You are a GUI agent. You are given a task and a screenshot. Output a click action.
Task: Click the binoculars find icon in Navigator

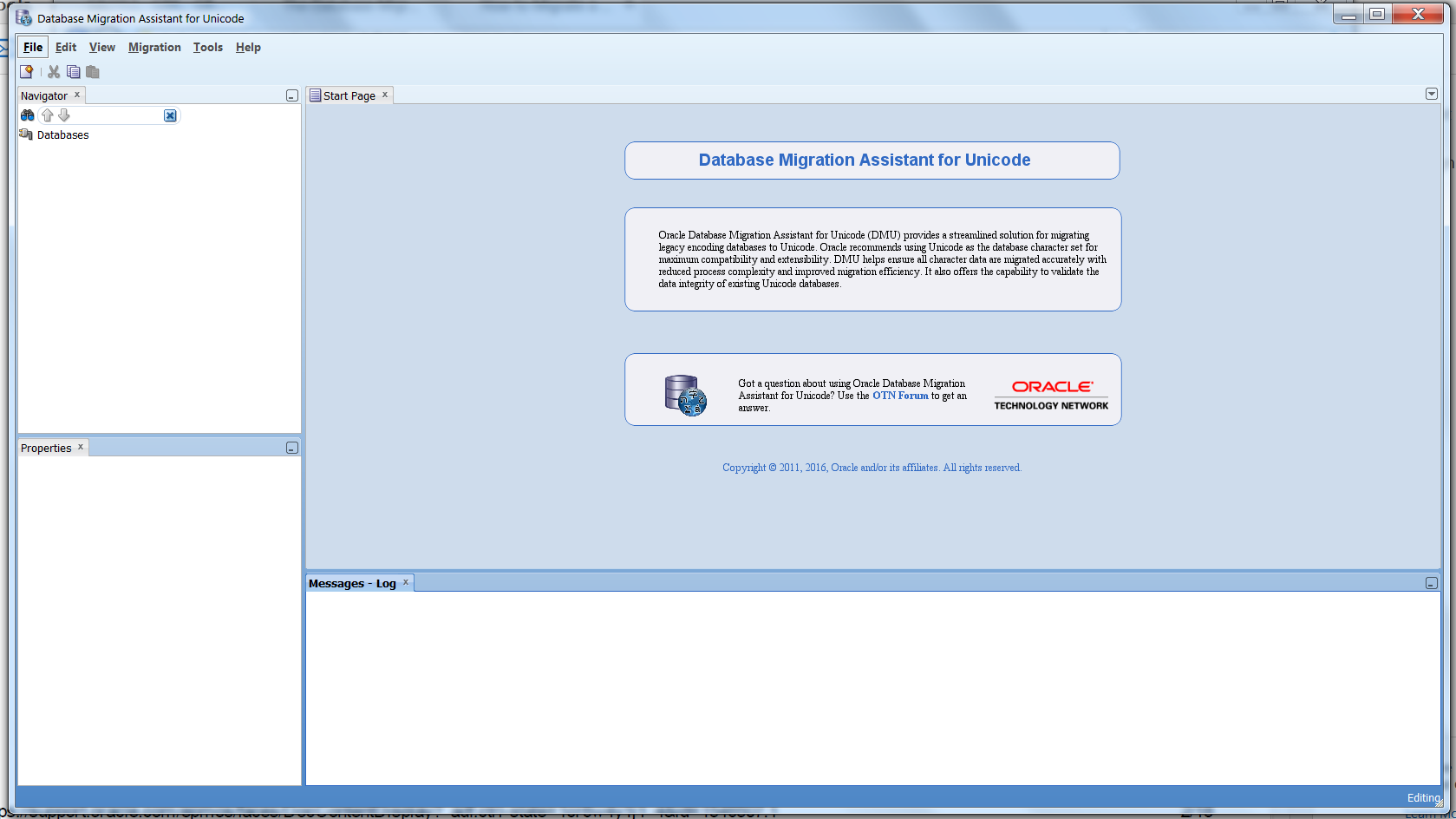[x=28, y=115]
